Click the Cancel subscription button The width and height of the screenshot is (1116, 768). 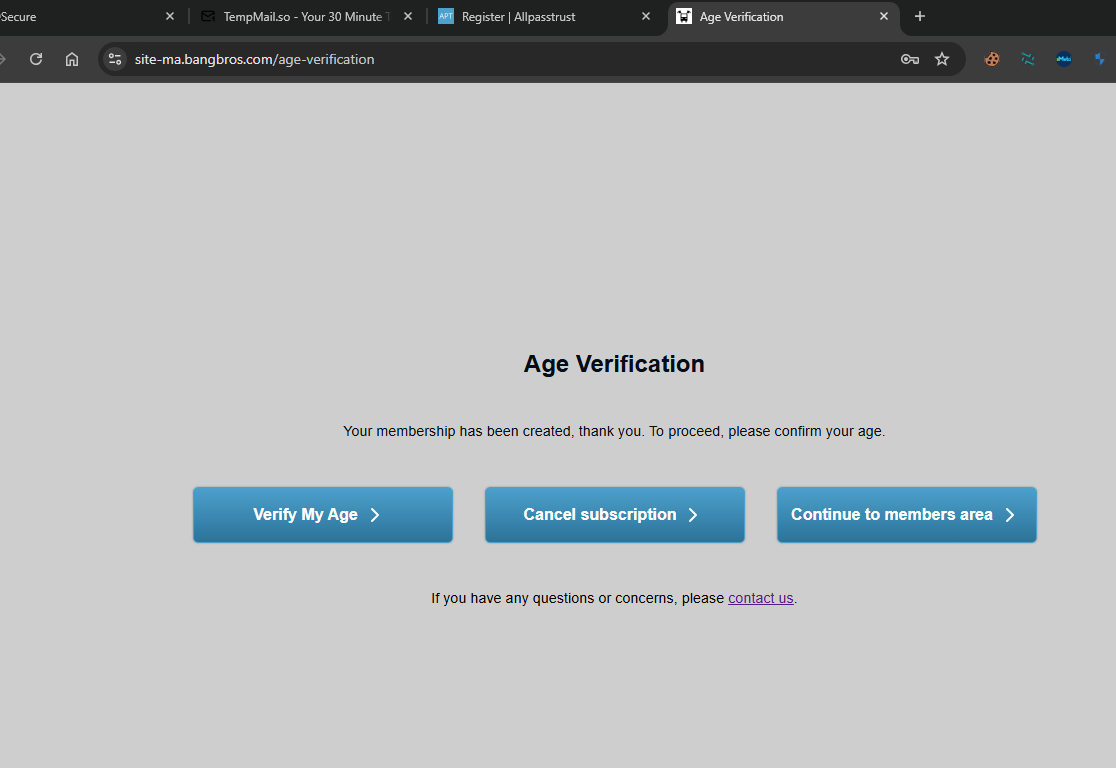614,515
